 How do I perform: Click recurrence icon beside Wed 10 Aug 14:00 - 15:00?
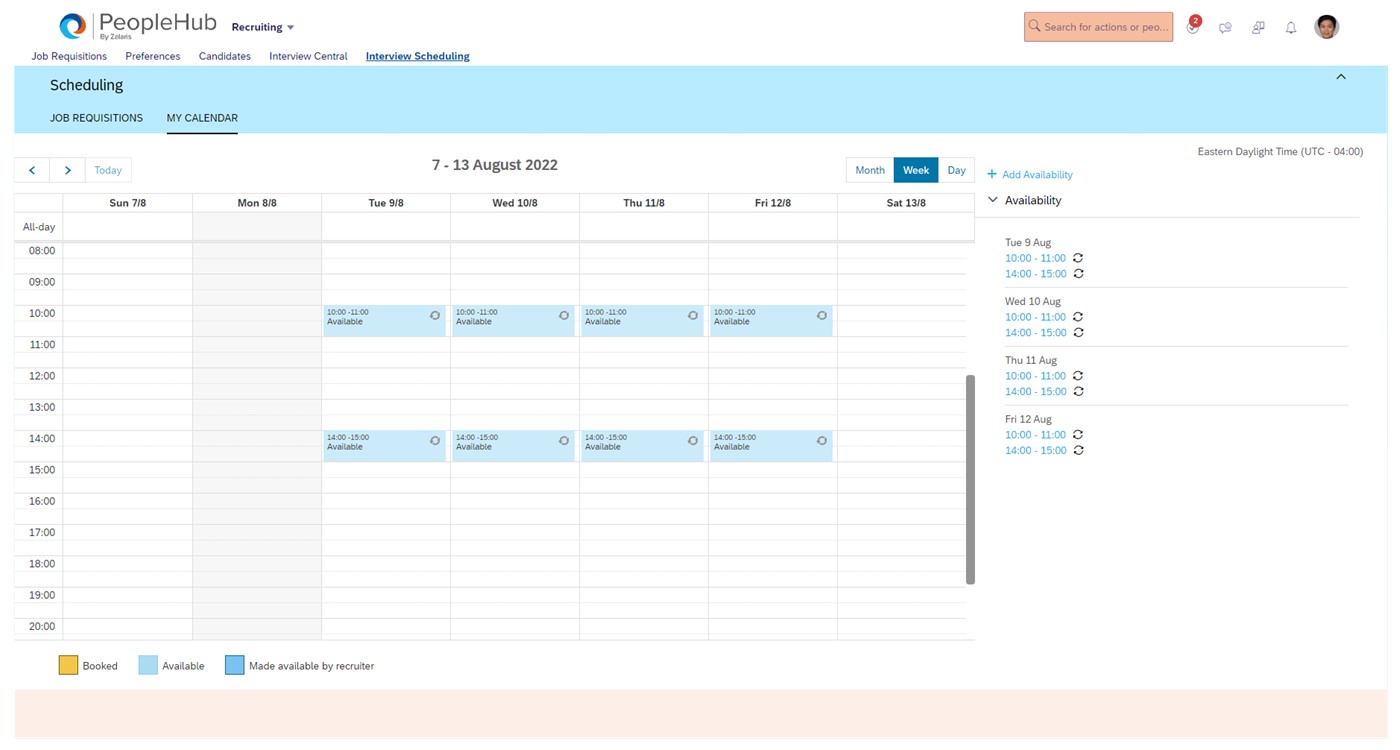(x=1078, y=333)
